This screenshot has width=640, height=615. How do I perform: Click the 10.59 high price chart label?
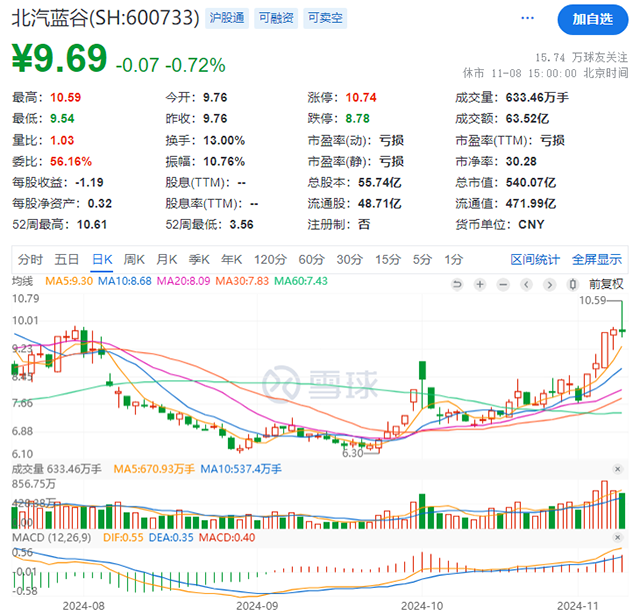click(x=593, y=300)
